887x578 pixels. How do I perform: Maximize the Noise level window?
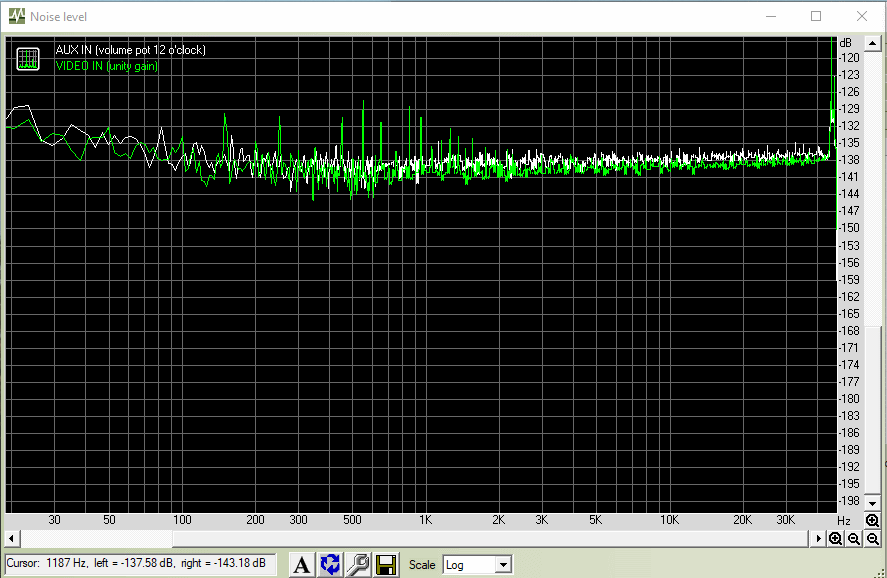tap(816, 16)
